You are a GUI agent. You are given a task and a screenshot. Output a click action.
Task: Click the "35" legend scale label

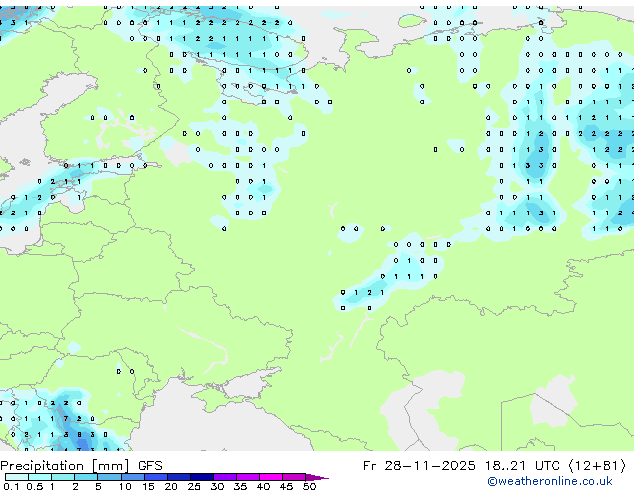tap(241, 486)
